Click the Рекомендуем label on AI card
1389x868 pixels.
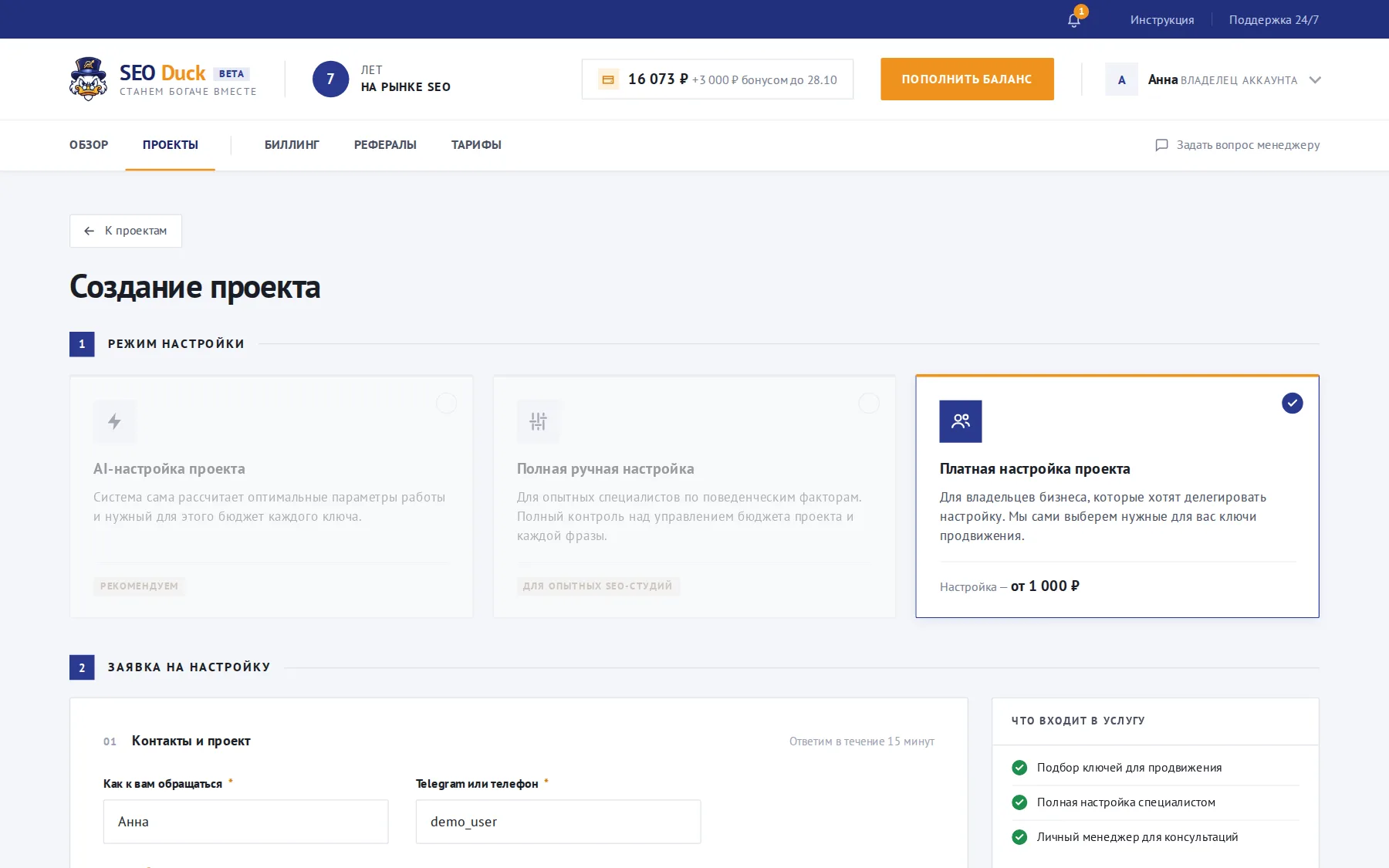pos(139,586)
